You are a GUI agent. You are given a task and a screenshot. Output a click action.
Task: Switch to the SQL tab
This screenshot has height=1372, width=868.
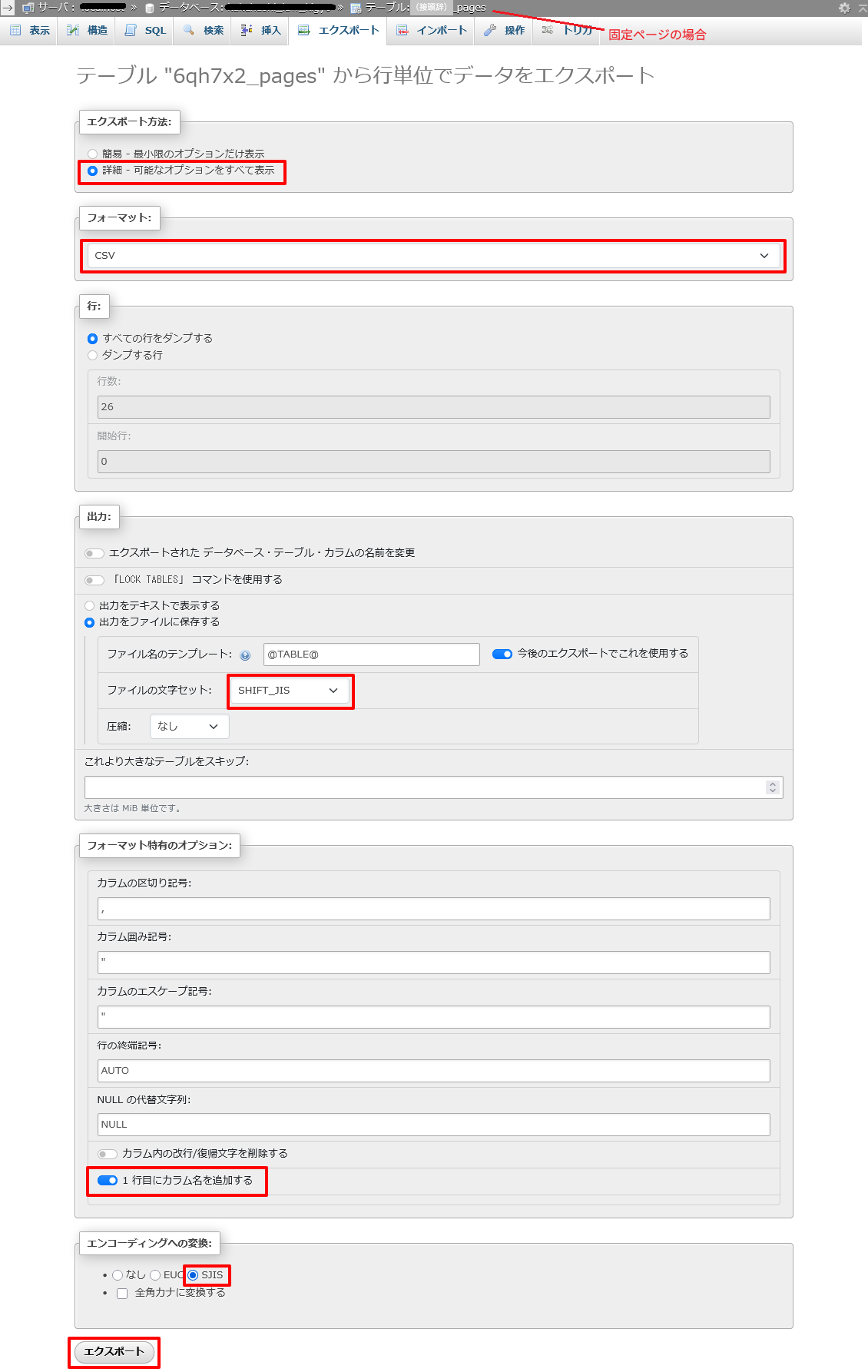point(145,31)
